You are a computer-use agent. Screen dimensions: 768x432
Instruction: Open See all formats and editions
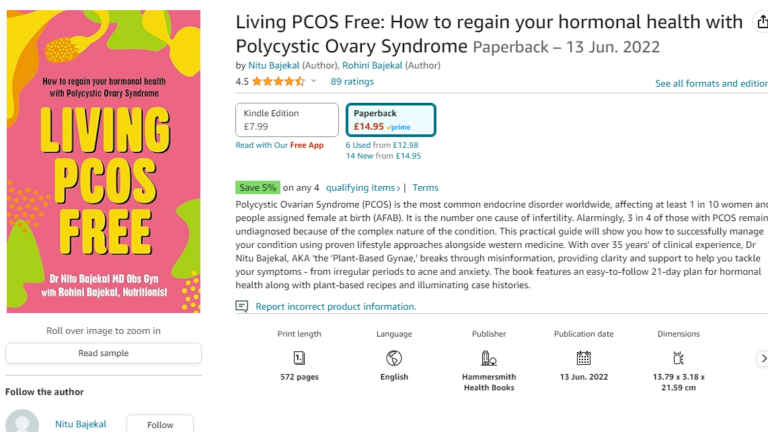[x=711, y=84]
